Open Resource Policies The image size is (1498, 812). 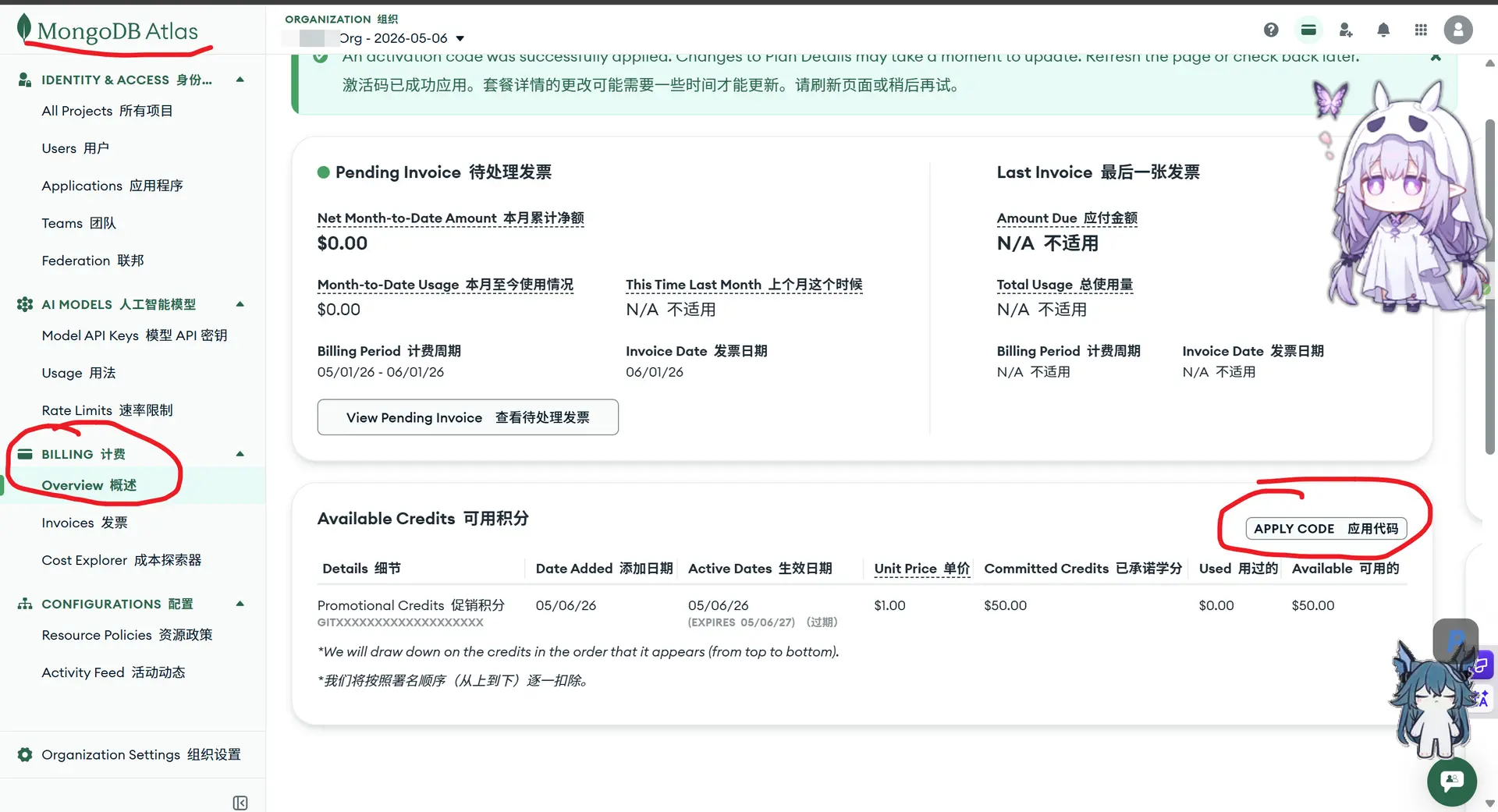[x=127, y=635]
